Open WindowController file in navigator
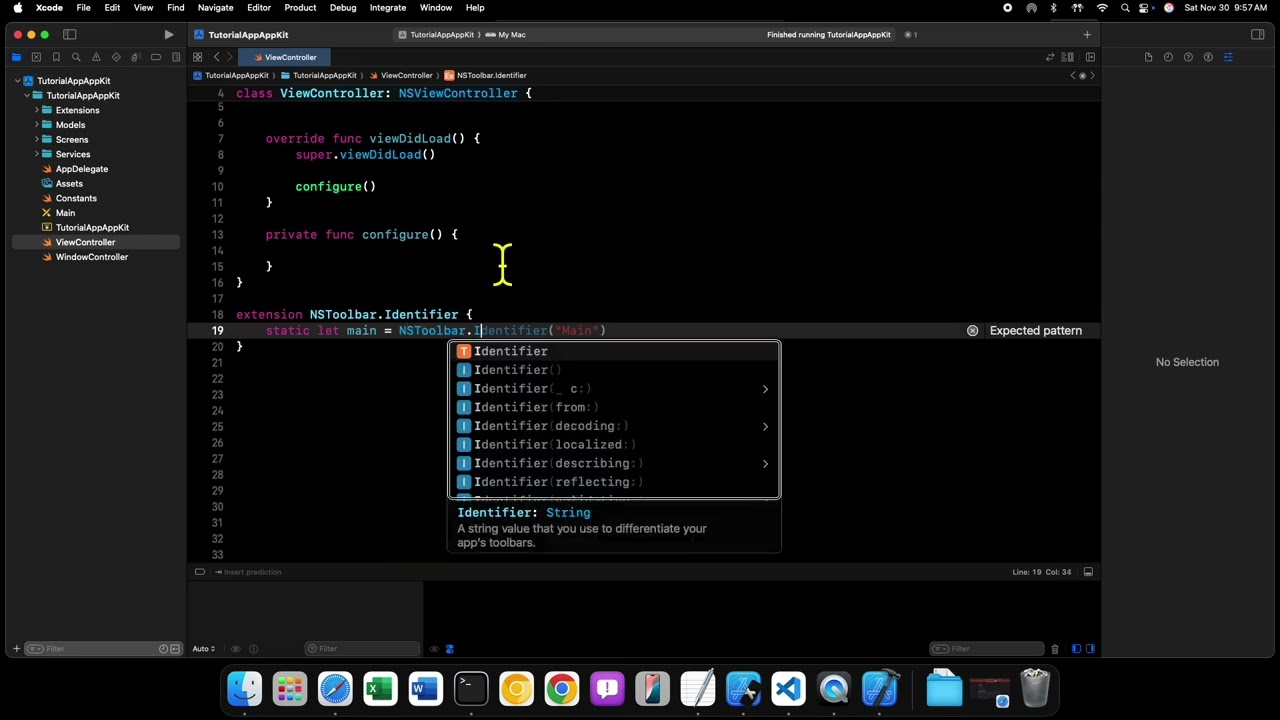1280x720 pixels. [91, 257]
